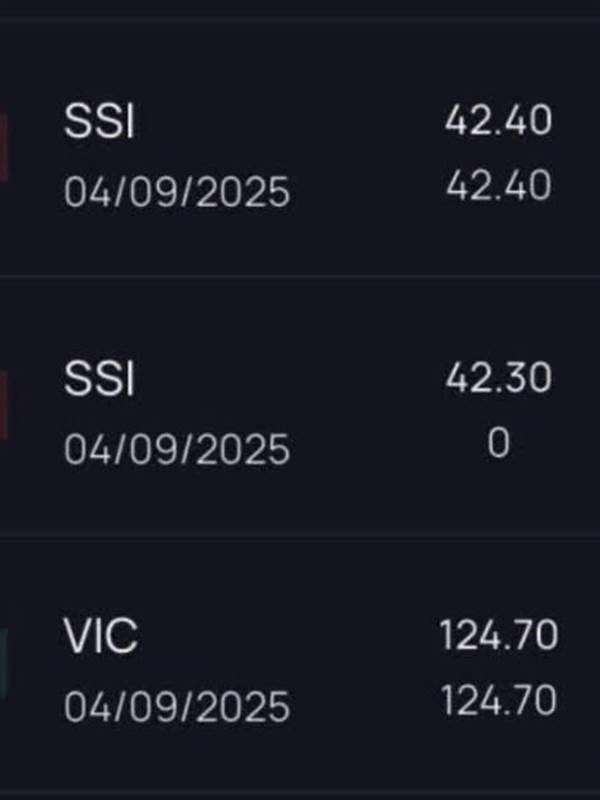The width and height of the screenshot is (600, 800).
Task: Tap the 04/09/2025 date under SSI 42.40
Action: click(177, 190)
